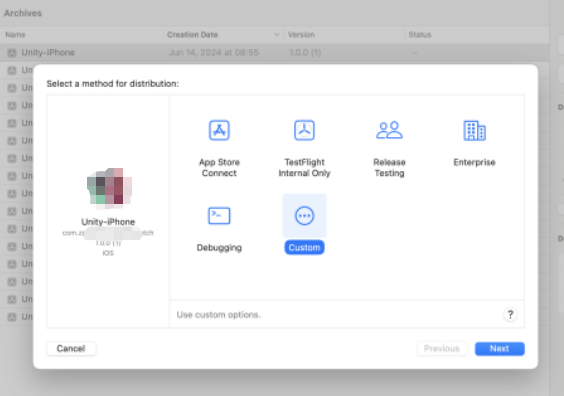Click the Name column header in Archives

[x=15, y=35]
